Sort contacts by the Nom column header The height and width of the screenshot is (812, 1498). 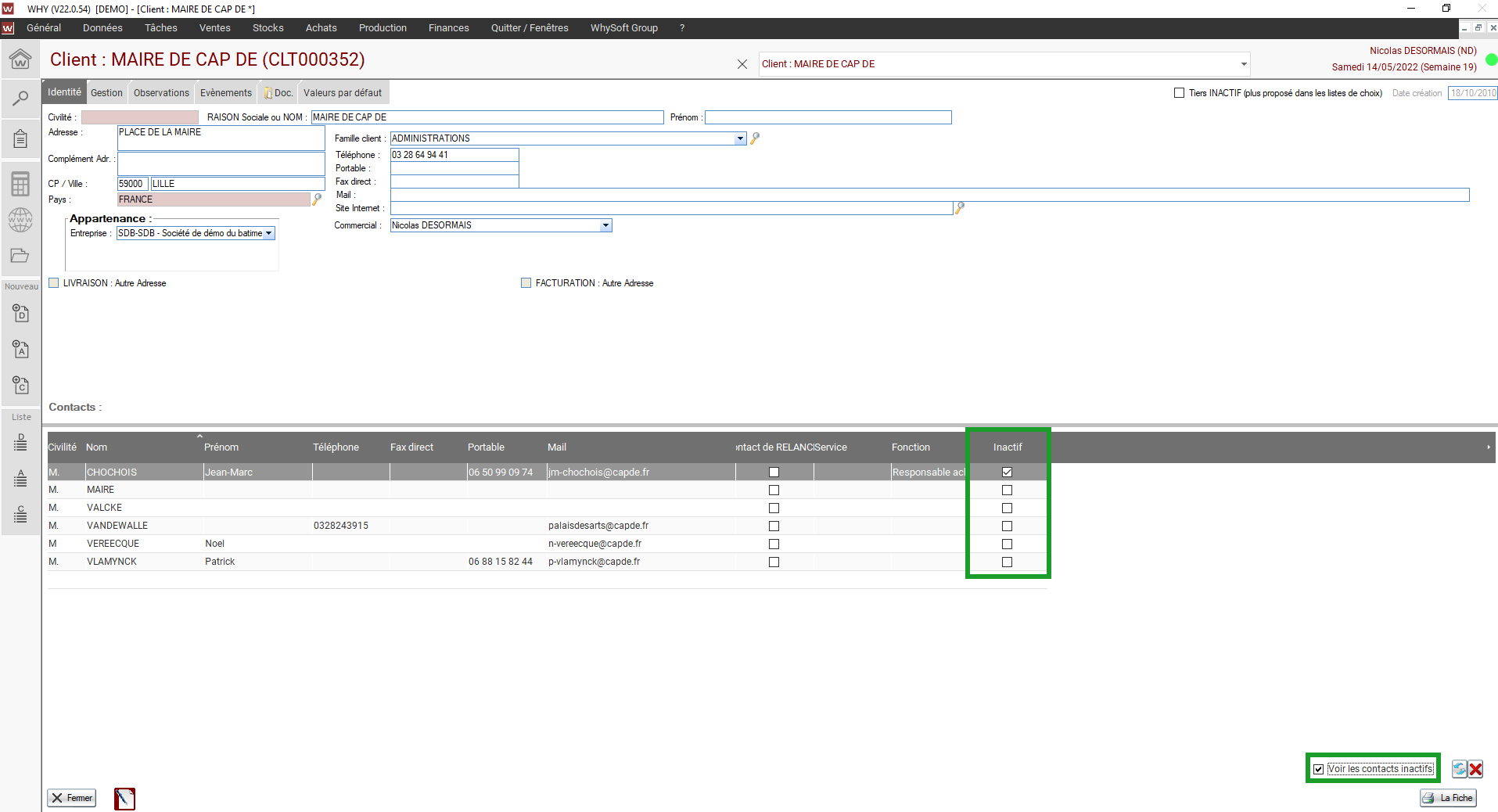[97, 447]
